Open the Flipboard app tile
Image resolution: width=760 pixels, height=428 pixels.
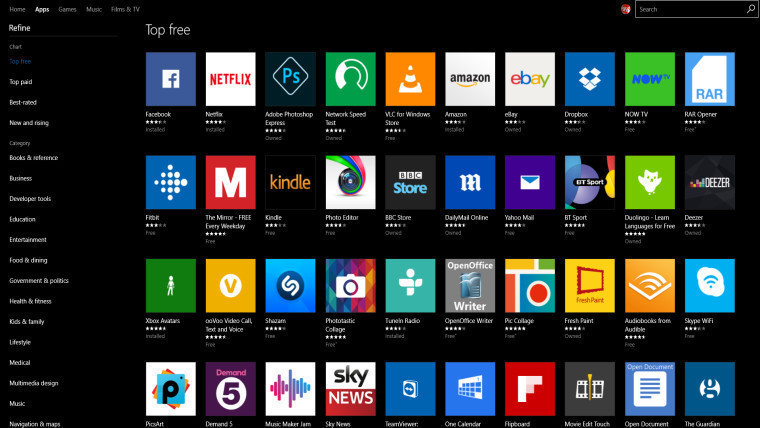coord(530,389)
